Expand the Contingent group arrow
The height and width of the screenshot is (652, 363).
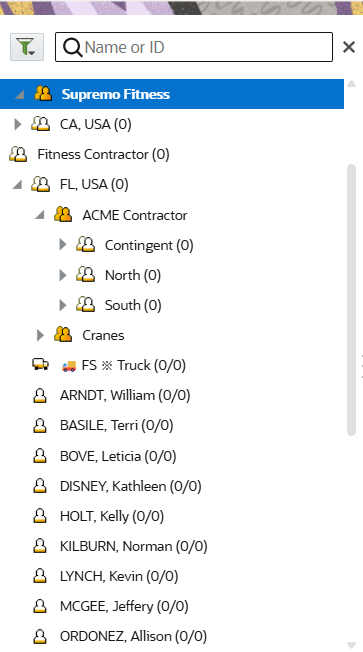pos(63,244)
